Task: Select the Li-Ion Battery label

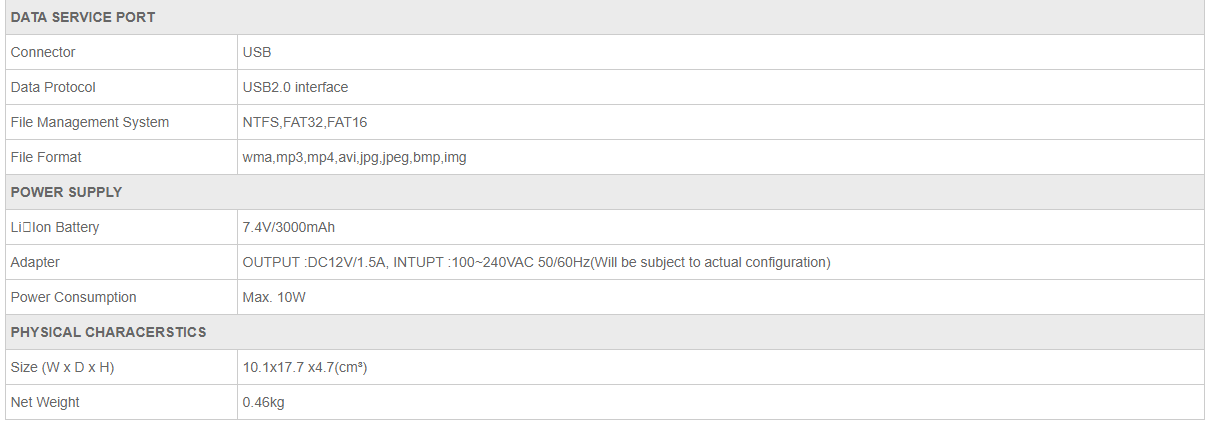Action: (x=55, y=227)
